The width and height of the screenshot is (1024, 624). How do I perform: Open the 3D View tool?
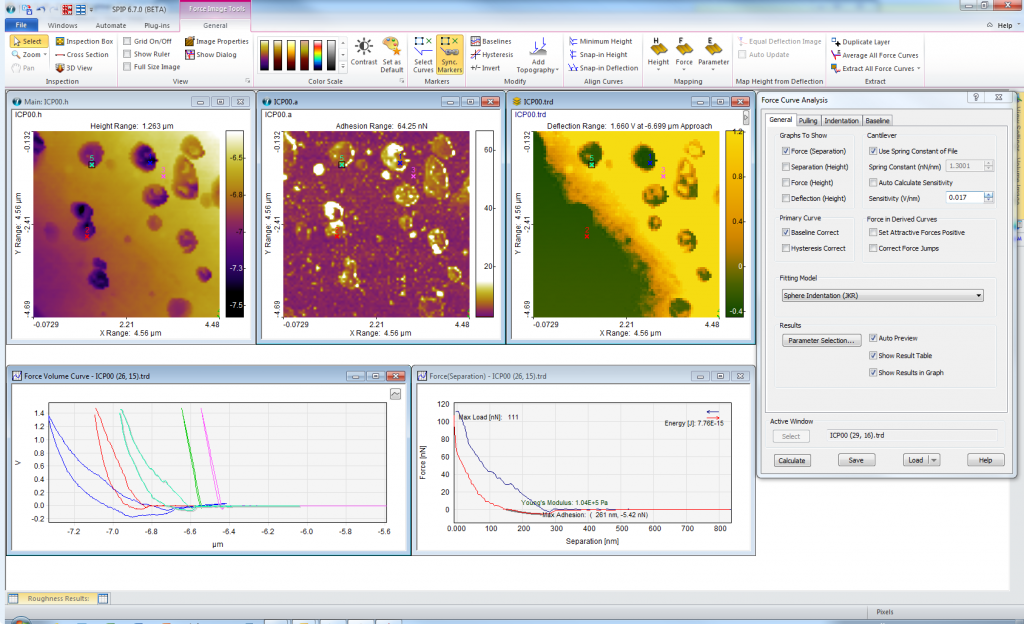(x=77, y=68)
